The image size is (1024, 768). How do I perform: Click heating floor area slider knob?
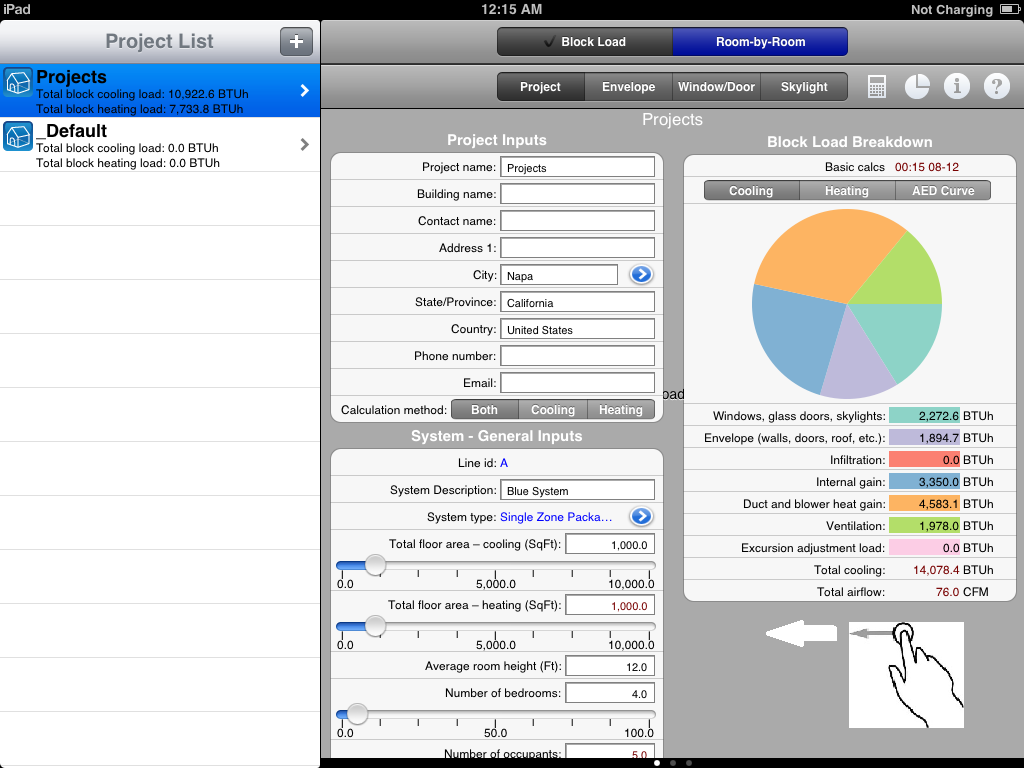pyautogui.click(x=375, y=626)
